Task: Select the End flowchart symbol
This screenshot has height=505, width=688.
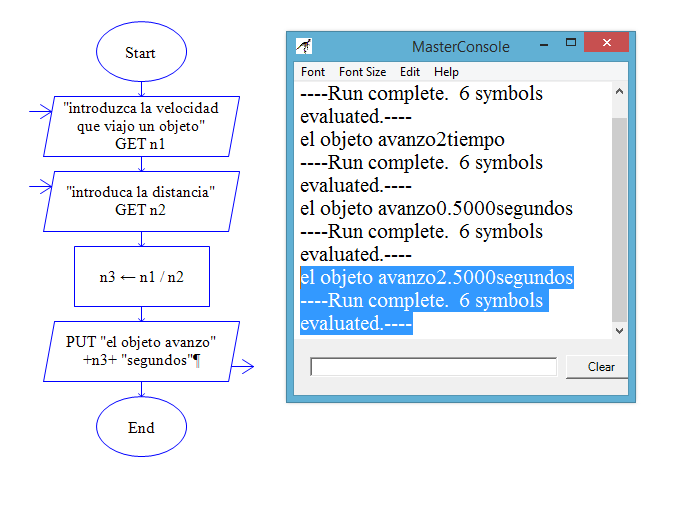Action: click(141, 426)
